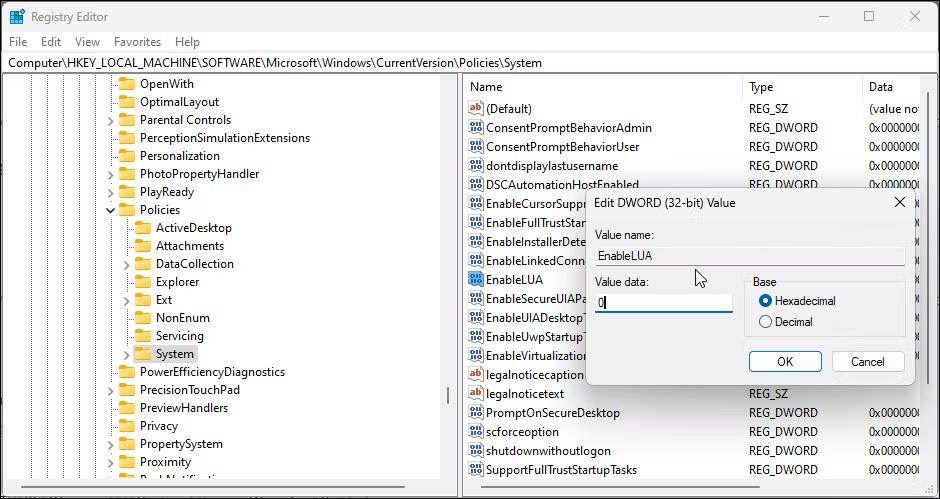Image resolution: width=940 pixels, height=499 pixels.
Task: Click the ActiveDesktop folder icon
Action: click(143, 228)
